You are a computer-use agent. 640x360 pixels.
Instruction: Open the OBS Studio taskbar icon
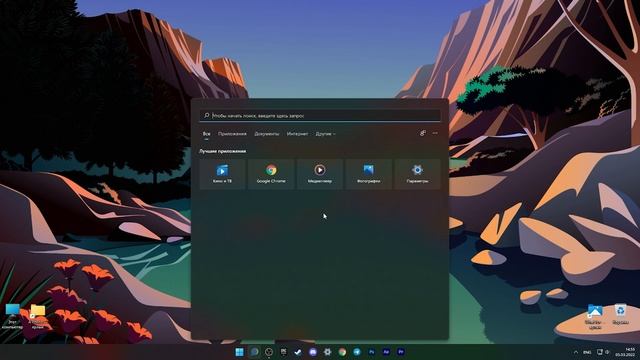[269, 352]
